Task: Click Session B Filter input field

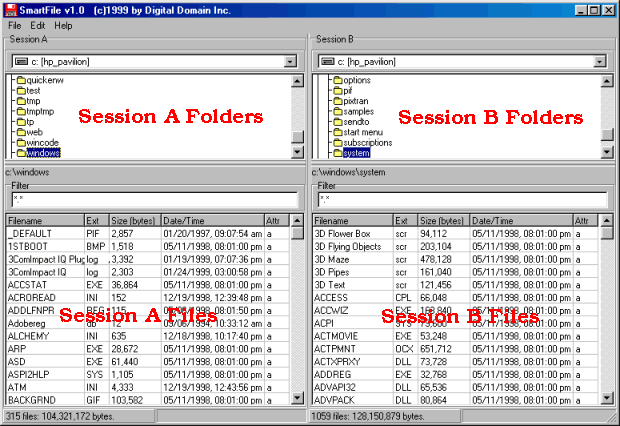Action: pos(463,200)
